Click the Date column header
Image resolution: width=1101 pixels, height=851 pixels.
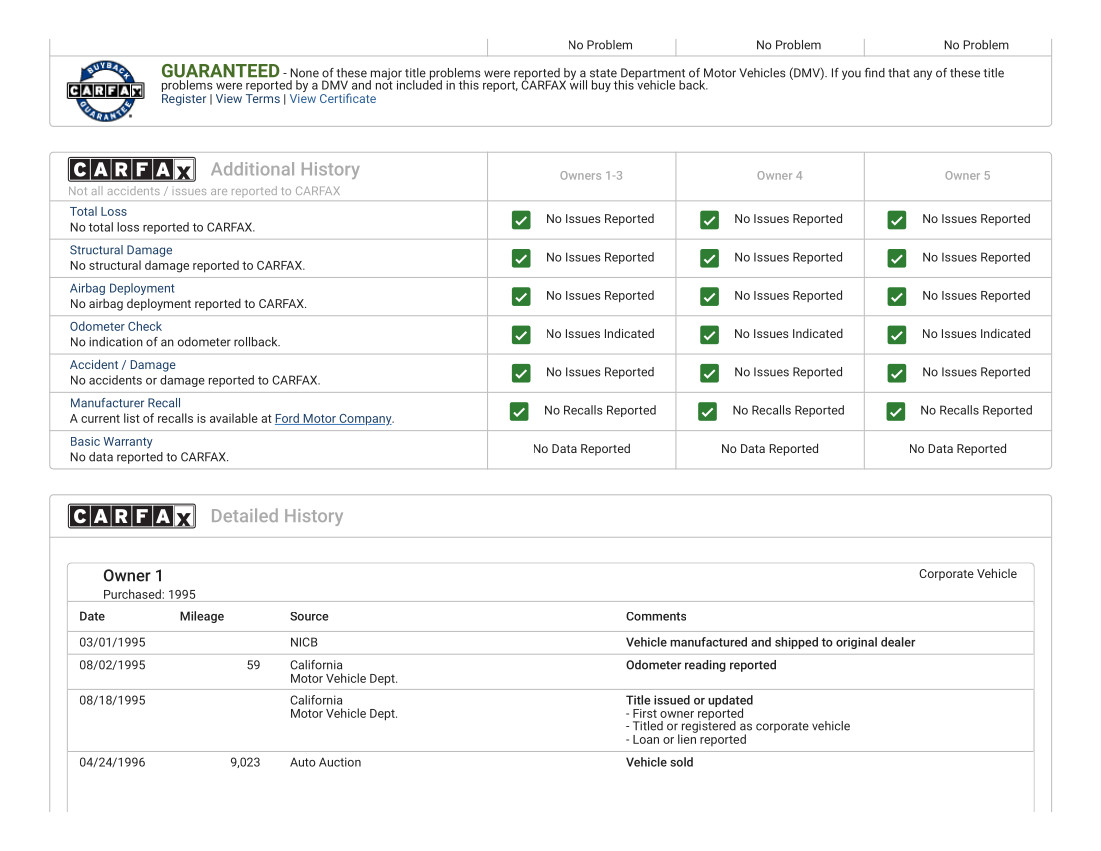[92, 616]
